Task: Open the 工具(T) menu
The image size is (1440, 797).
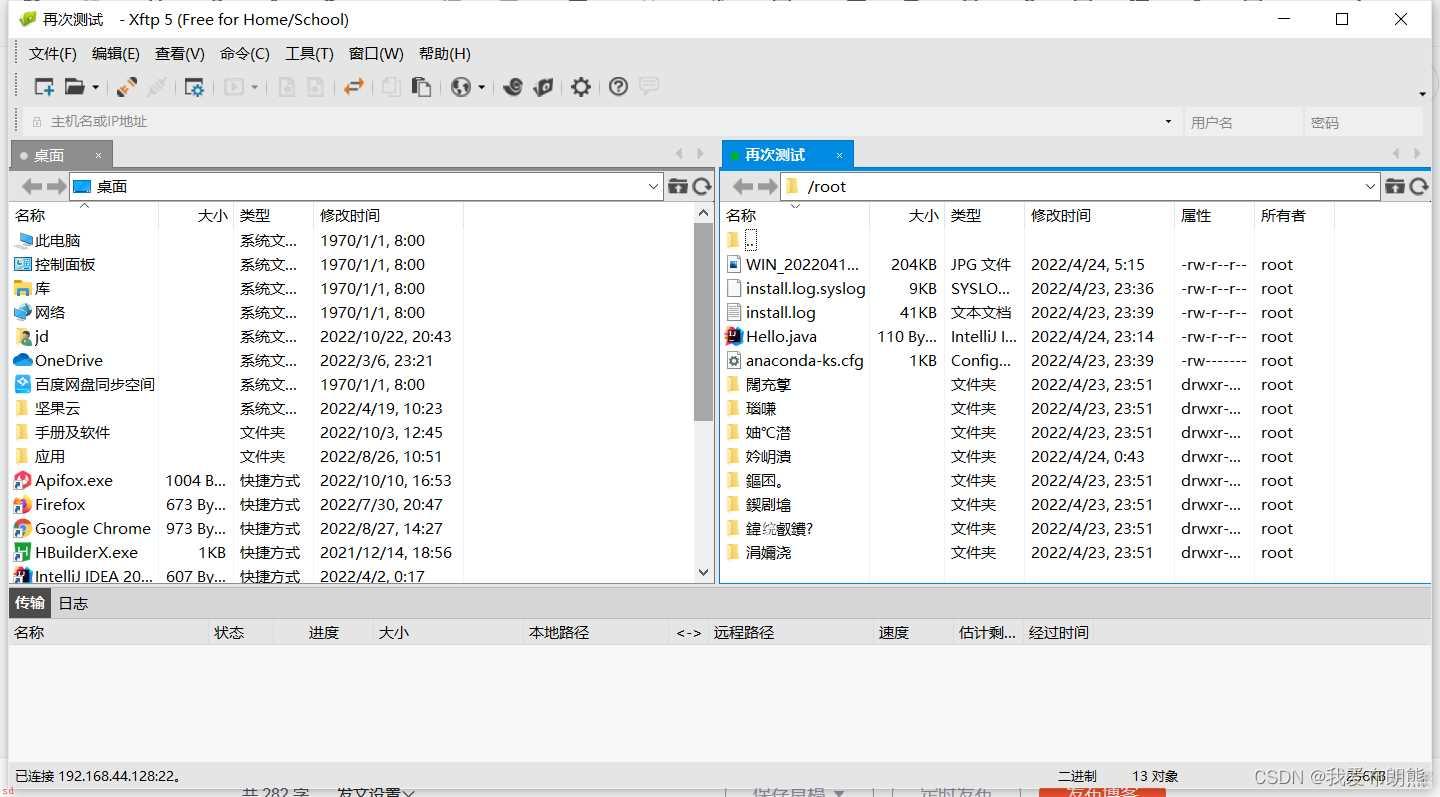Action: point(309,54)
